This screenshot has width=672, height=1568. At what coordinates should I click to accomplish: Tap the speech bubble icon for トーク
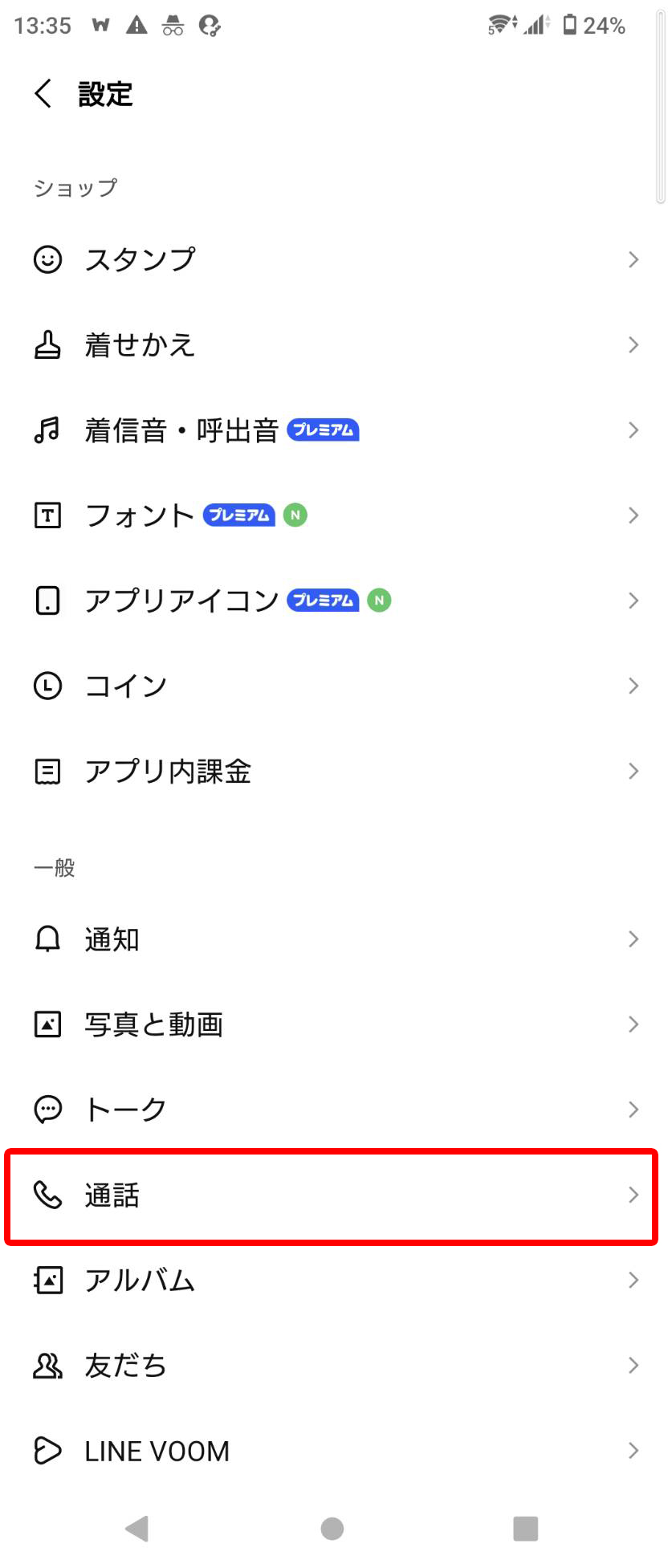47,1110
